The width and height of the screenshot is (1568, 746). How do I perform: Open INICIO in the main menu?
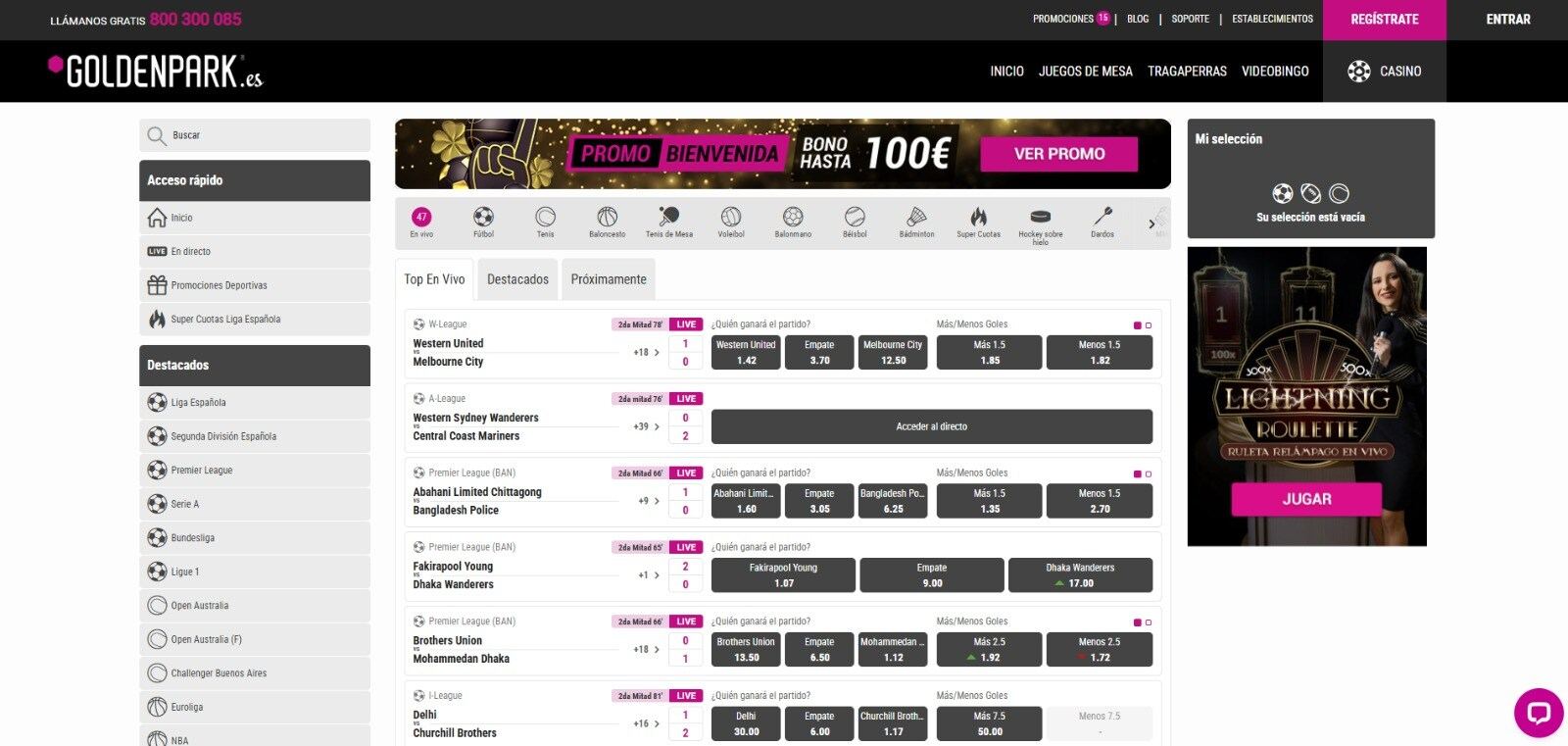point(1006,71)
